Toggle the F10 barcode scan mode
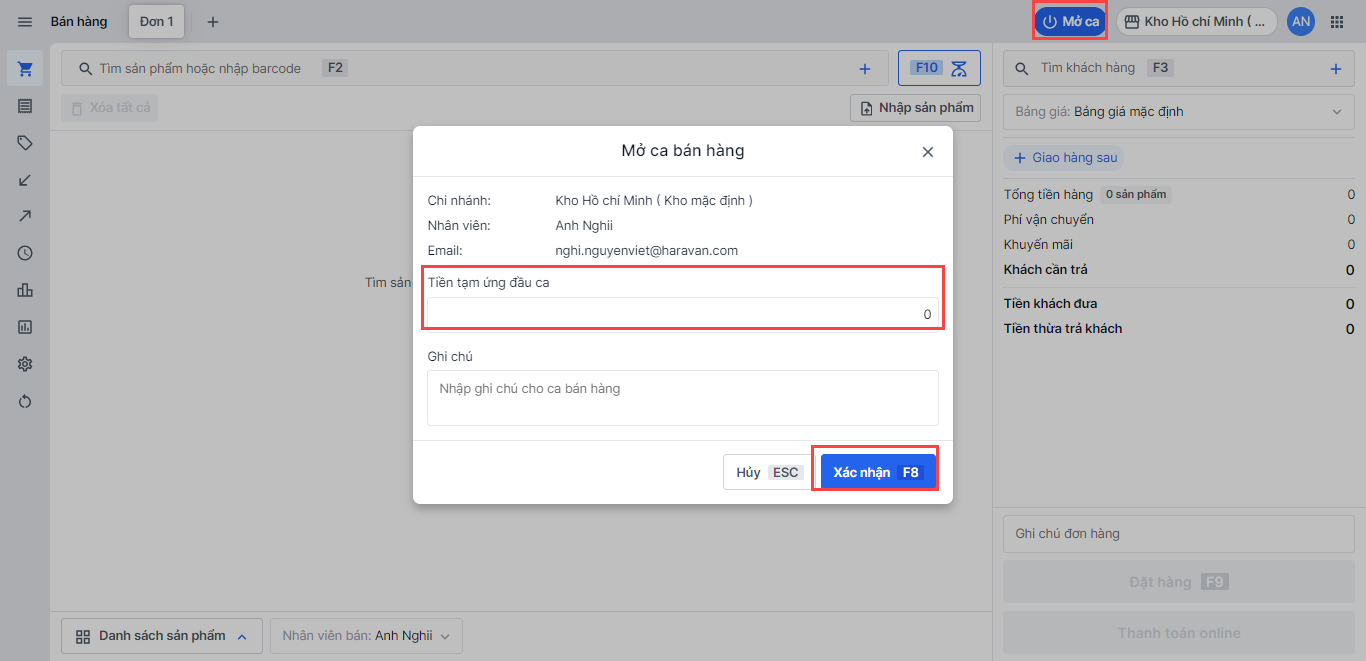 [x=939, y=68]
